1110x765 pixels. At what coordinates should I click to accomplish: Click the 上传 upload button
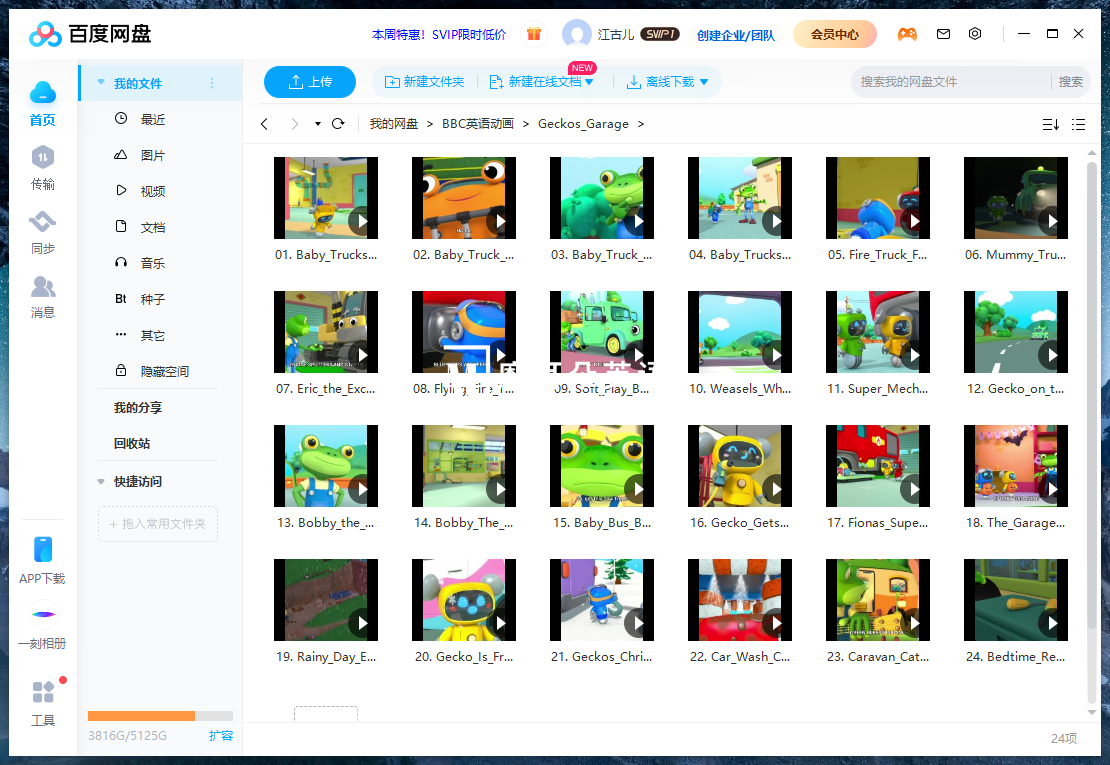310,82
